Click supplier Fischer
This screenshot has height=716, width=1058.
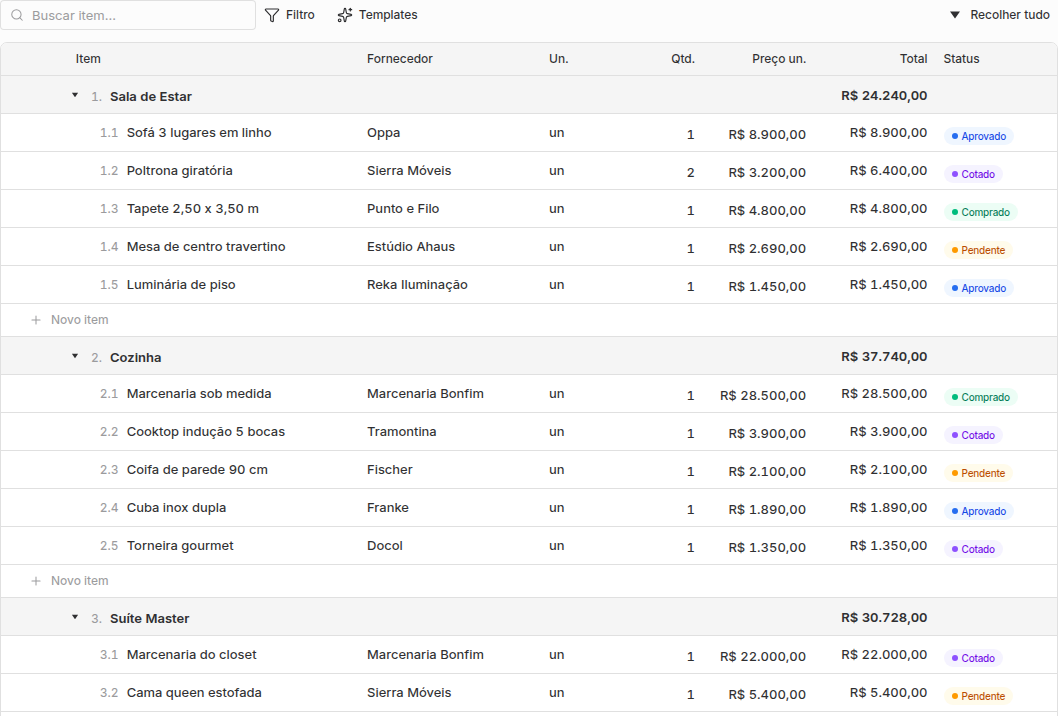pos(389,470)
